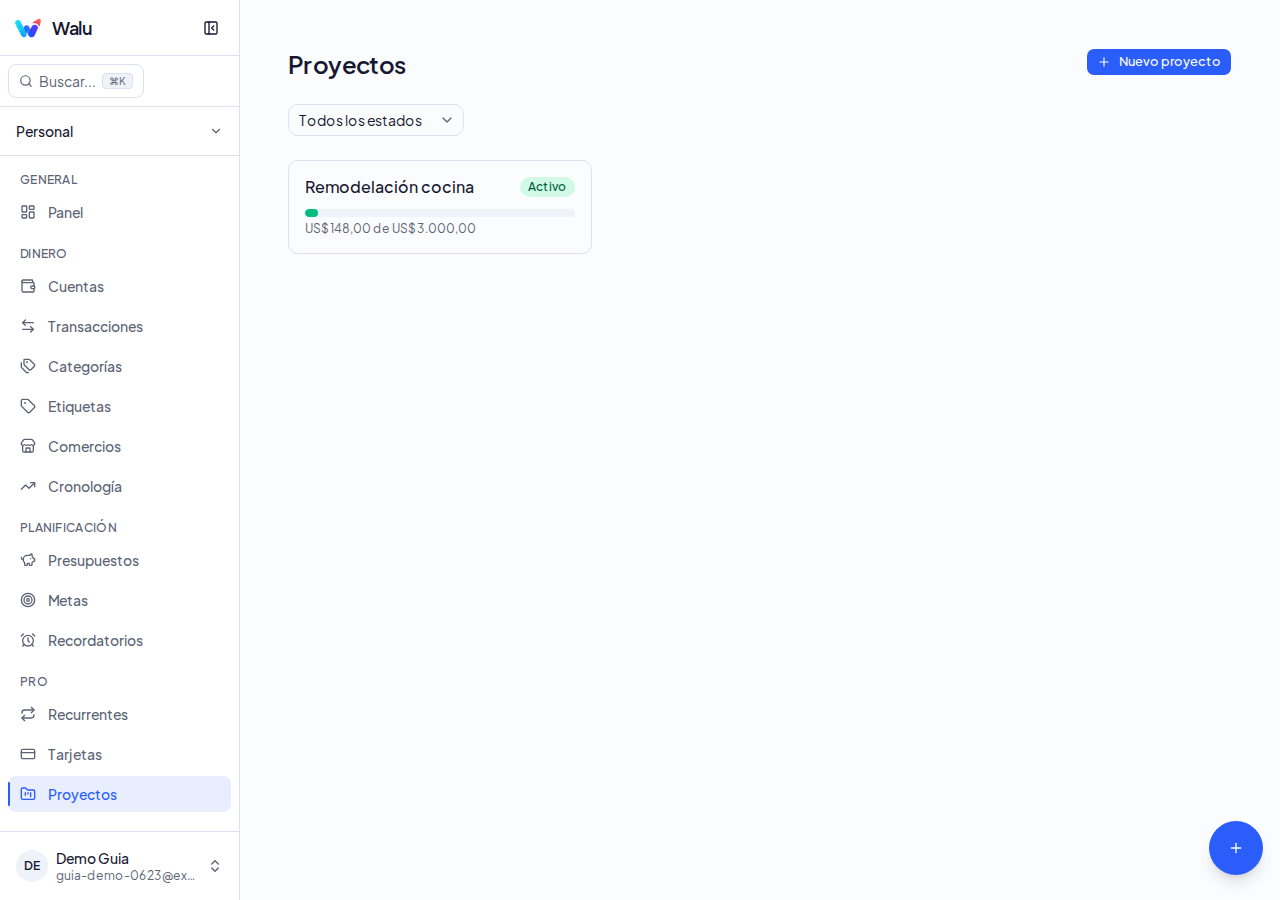Open Metas in the sidebar
The height and width of the screenshot is (900, 1280).
tap(120, 600)
